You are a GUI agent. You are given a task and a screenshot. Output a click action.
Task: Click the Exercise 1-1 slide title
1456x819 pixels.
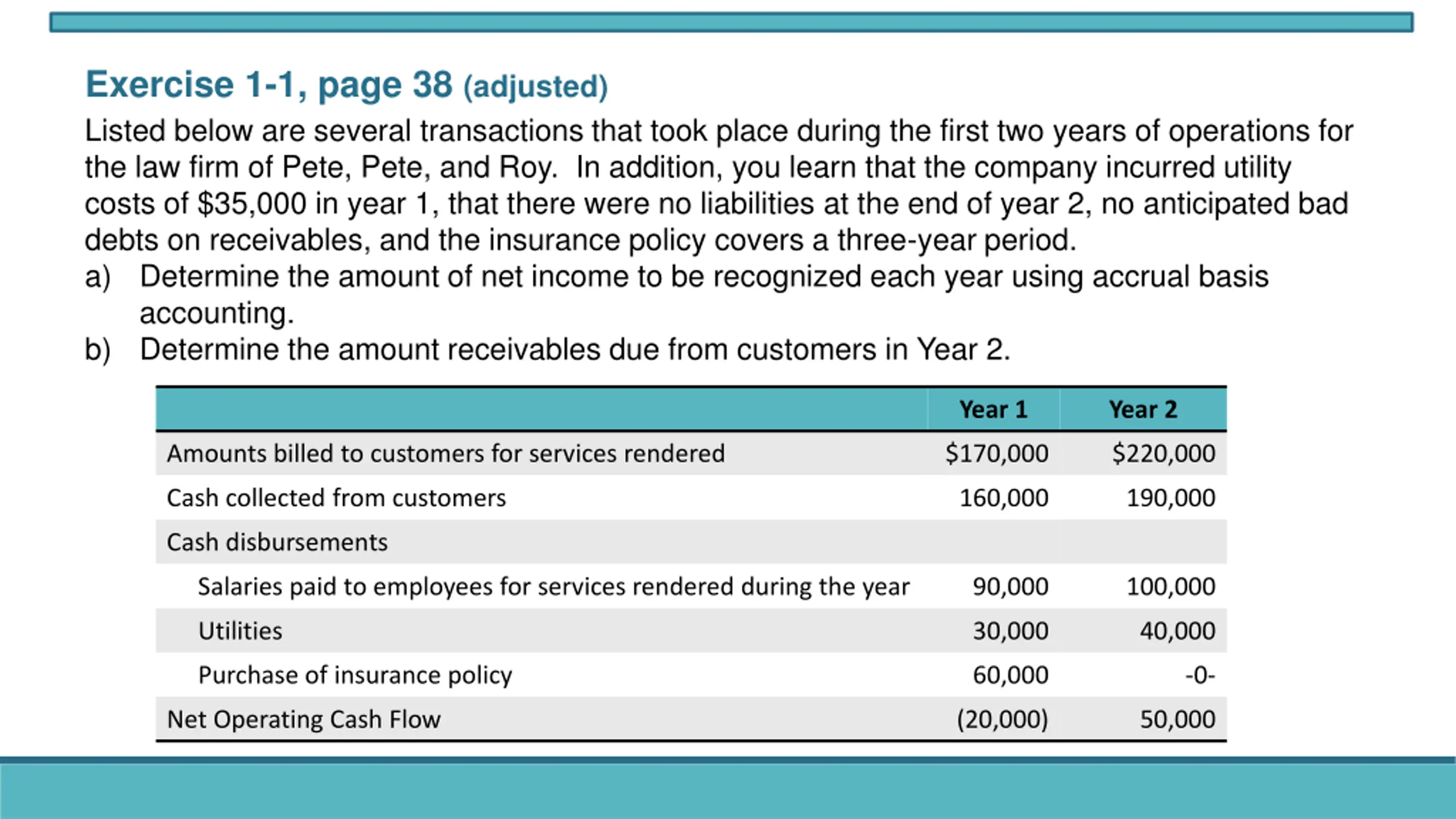pyautogui.click(x=346, y=85)
